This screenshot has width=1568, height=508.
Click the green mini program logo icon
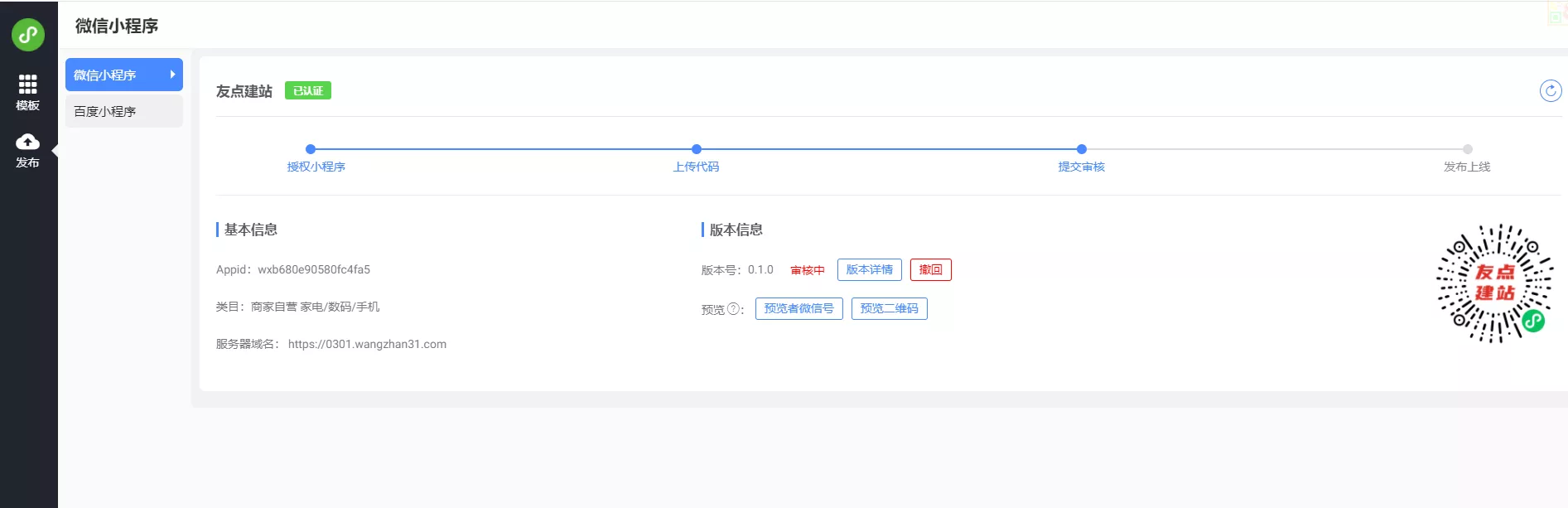coord(28,35)
